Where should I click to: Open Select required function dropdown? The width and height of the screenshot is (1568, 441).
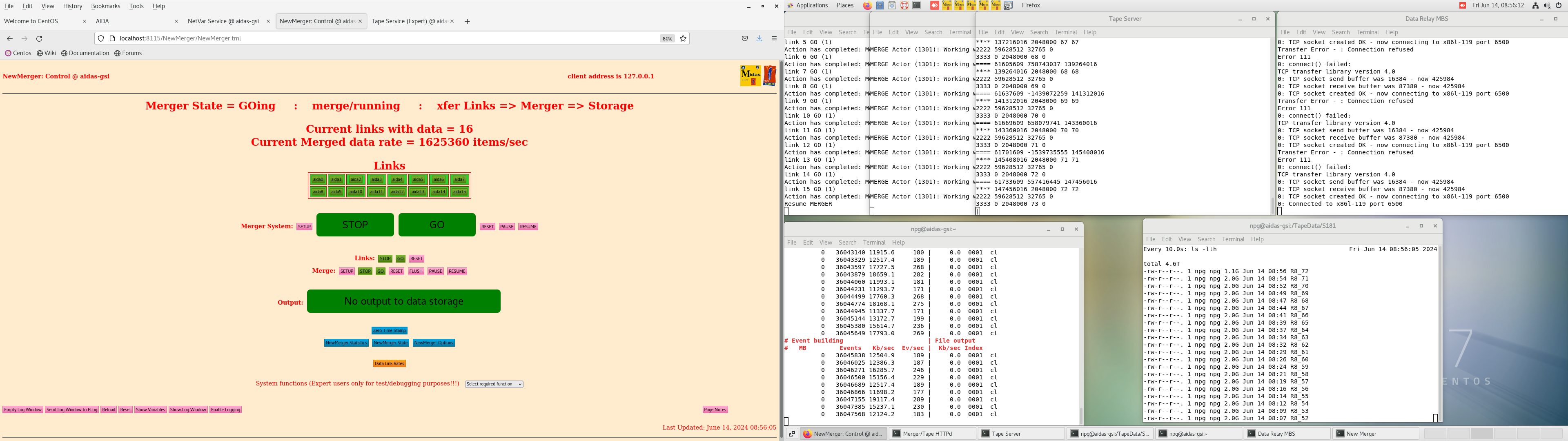click(494, 384)
